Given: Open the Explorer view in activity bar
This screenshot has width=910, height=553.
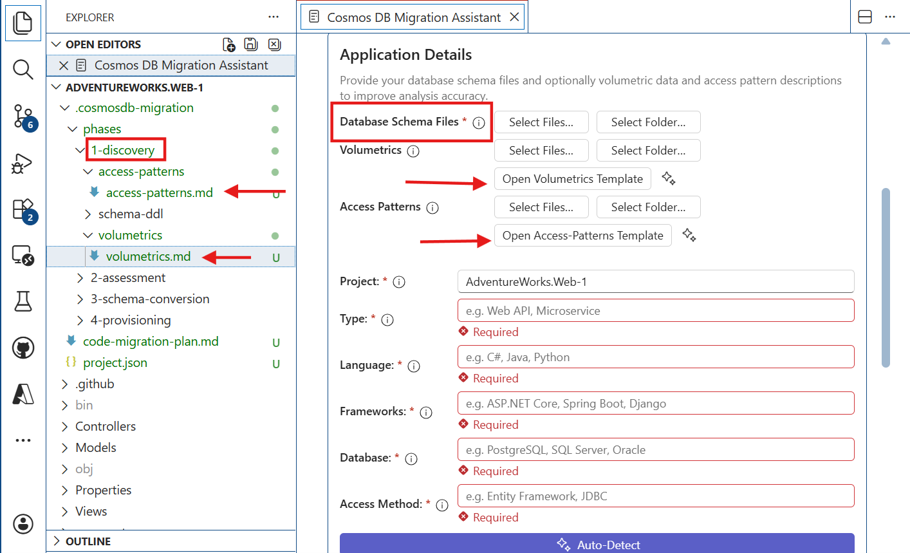Looking at the screenshot, I should pyautogui.click(x=23, y=23).
